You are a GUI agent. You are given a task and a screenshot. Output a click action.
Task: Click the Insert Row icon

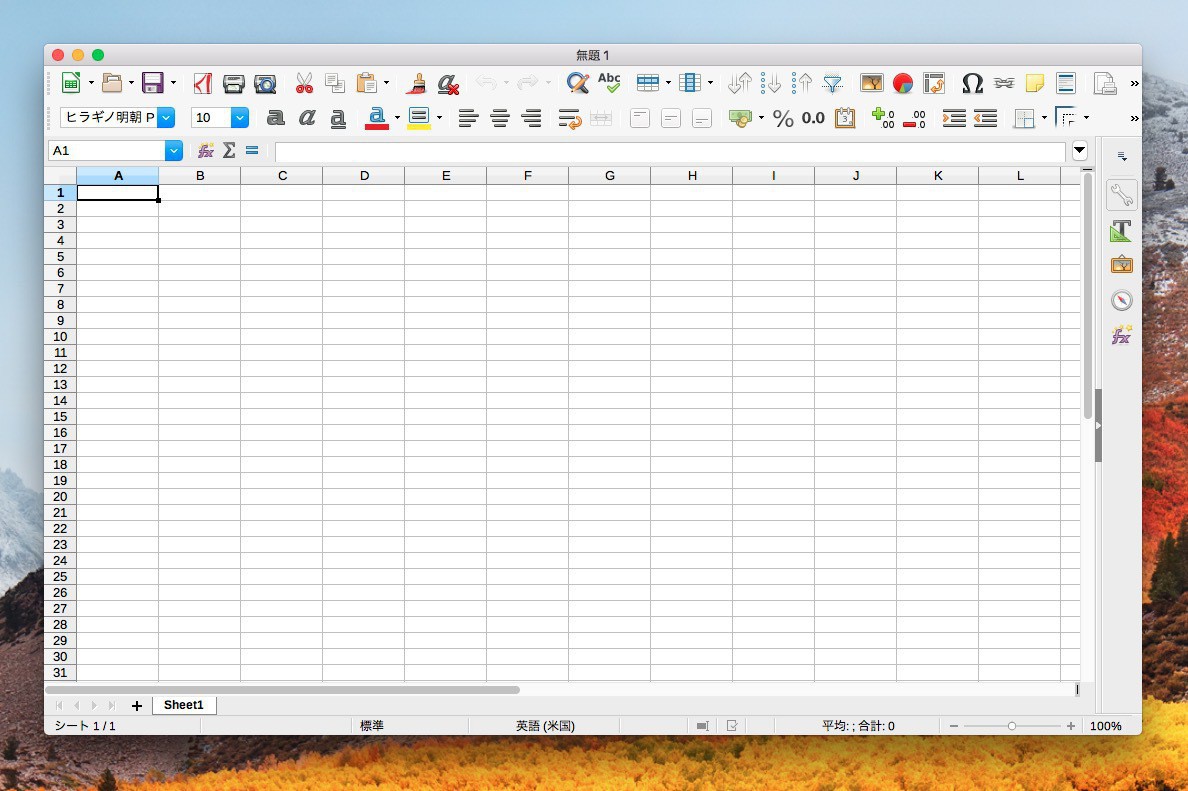point(648,83)
